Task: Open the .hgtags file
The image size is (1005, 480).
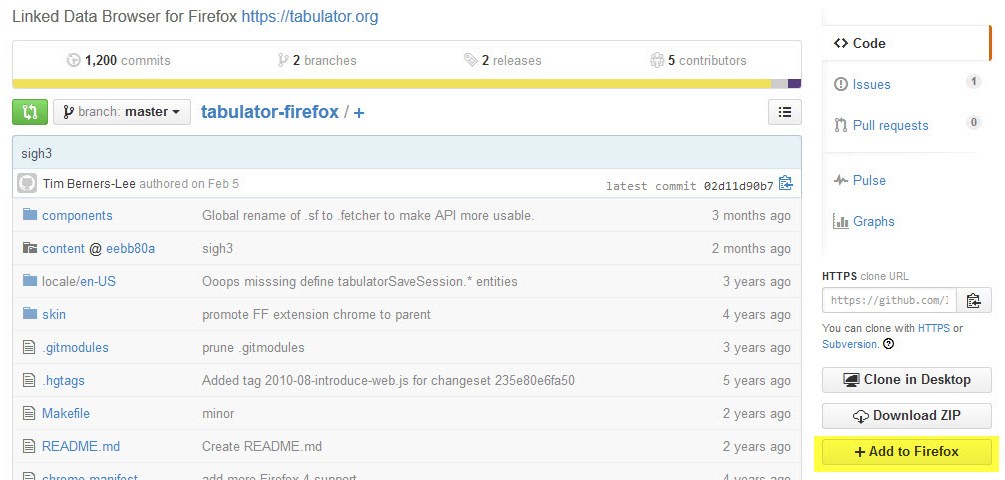Action: coord(63,381)
